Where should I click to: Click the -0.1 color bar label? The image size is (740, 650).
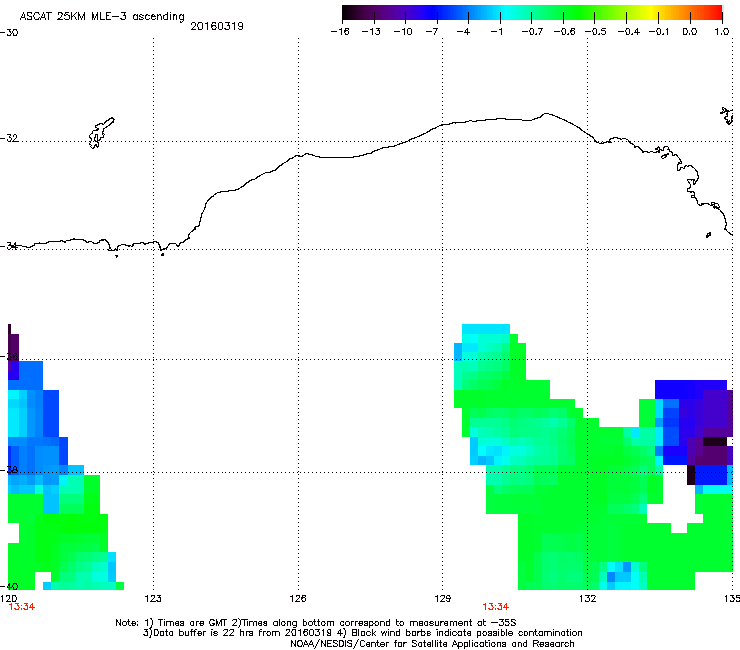(659, 32)
